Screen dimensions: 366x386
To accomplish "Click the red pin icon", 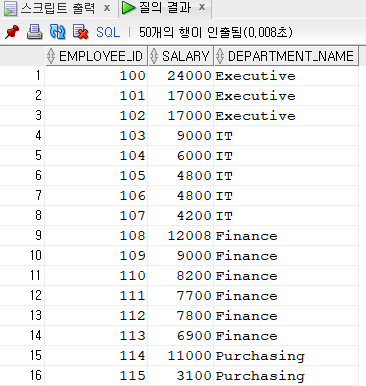I will pos(12,32).
